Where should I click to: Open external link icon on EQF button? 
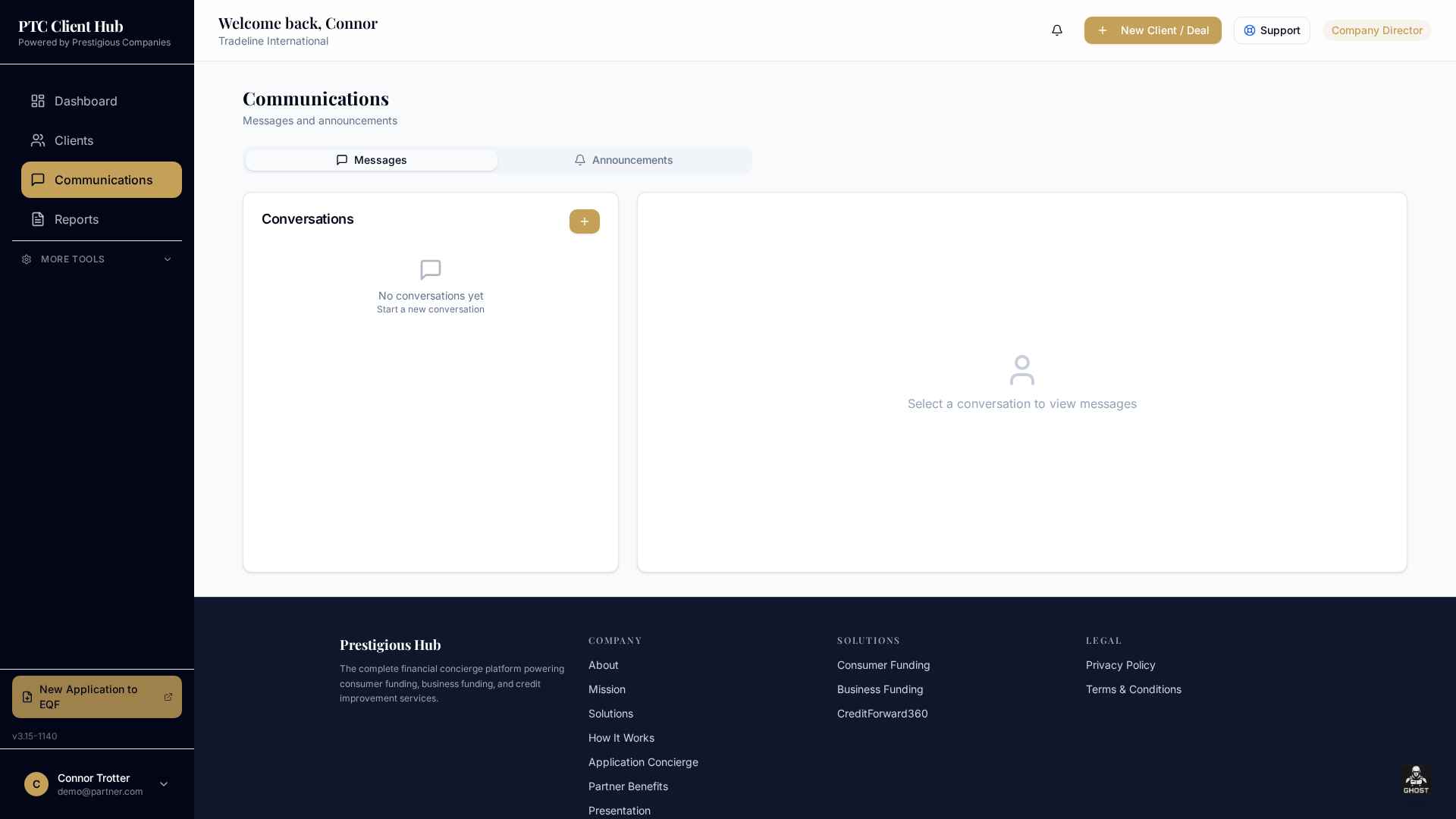click(x=168, y=697)
